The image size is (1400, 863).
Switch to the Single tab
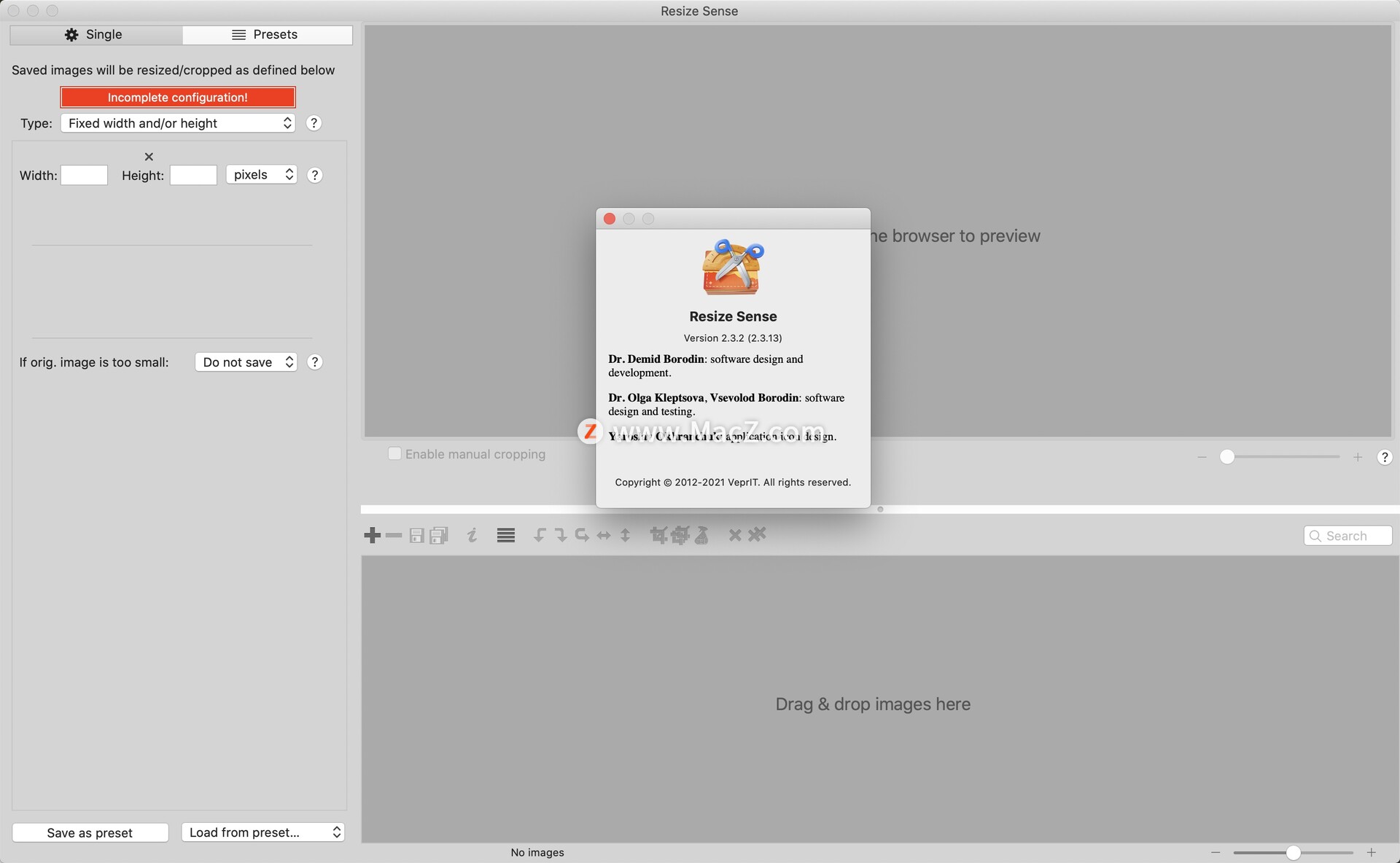(96, 34)
